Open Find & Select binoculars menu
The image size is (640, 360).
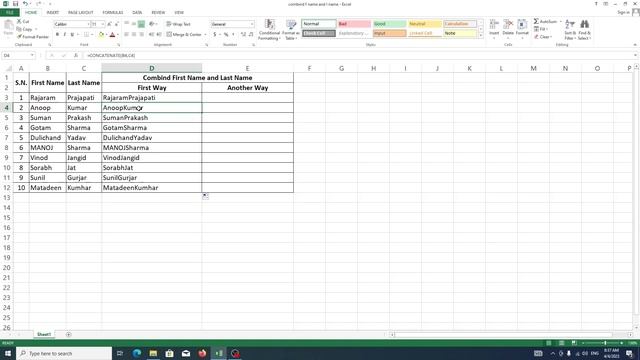(584, 30)
